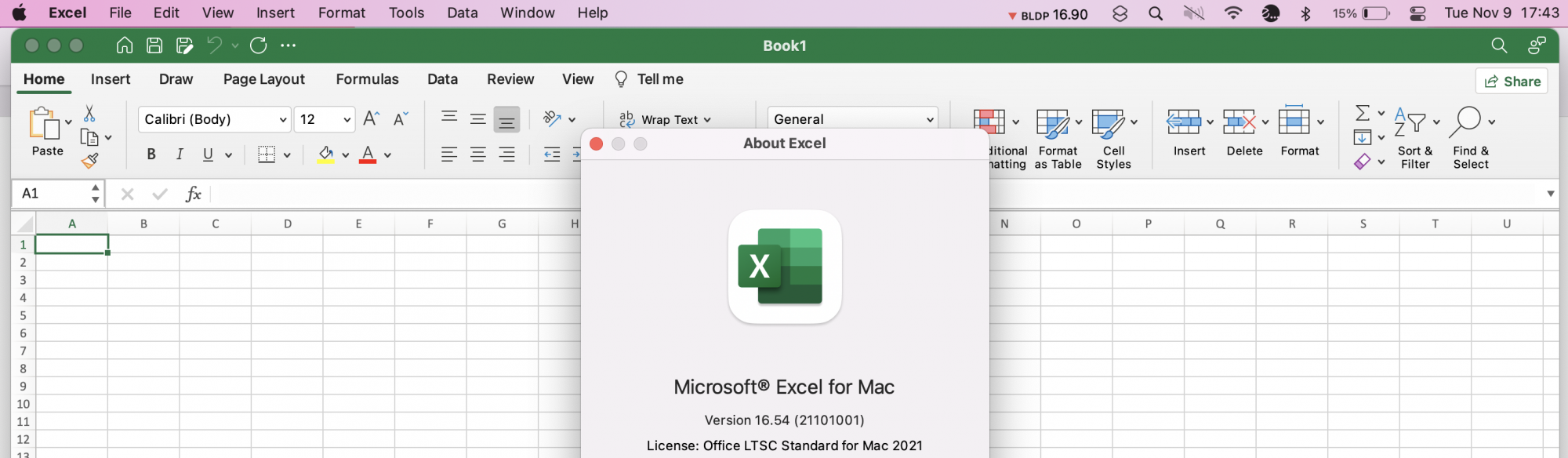Decrease font size with small A icon
Screen dimensions: 1568x458
tap(401, 119)
